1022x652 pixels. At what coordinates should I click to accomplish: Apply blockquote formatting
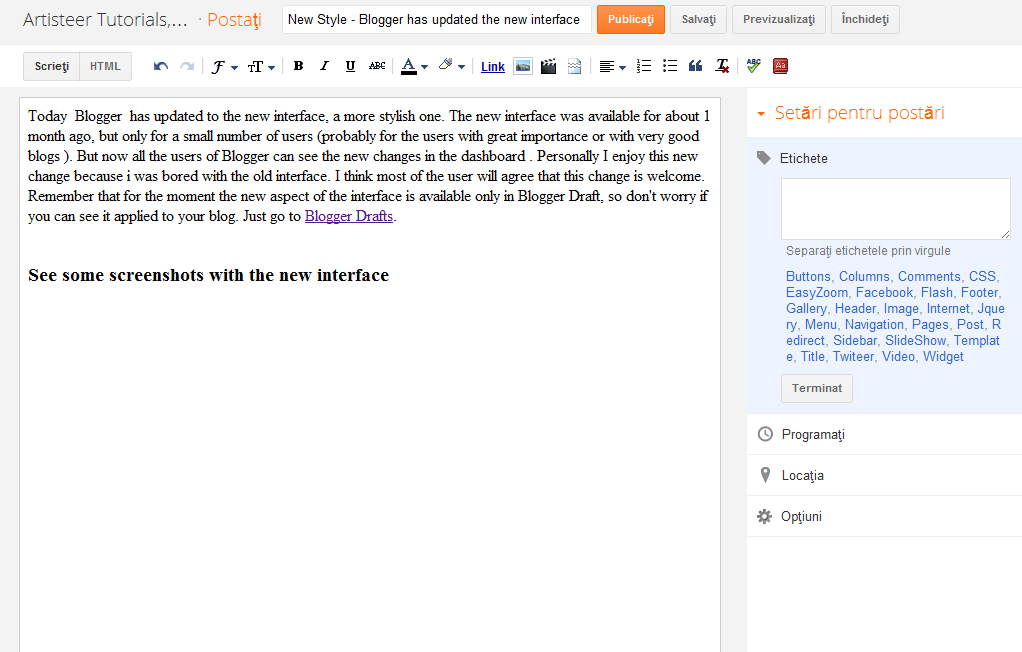[x=695, y=66]
